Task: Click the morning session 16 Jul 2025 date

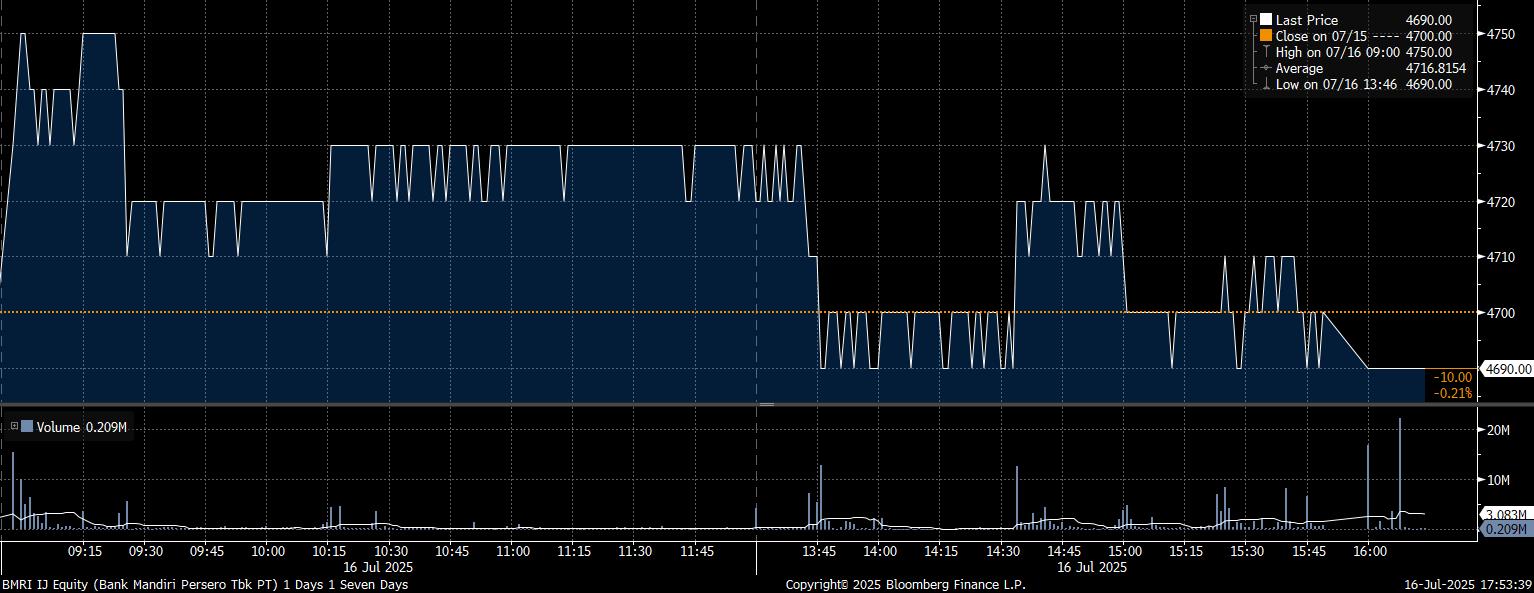Action: [377, 567]
